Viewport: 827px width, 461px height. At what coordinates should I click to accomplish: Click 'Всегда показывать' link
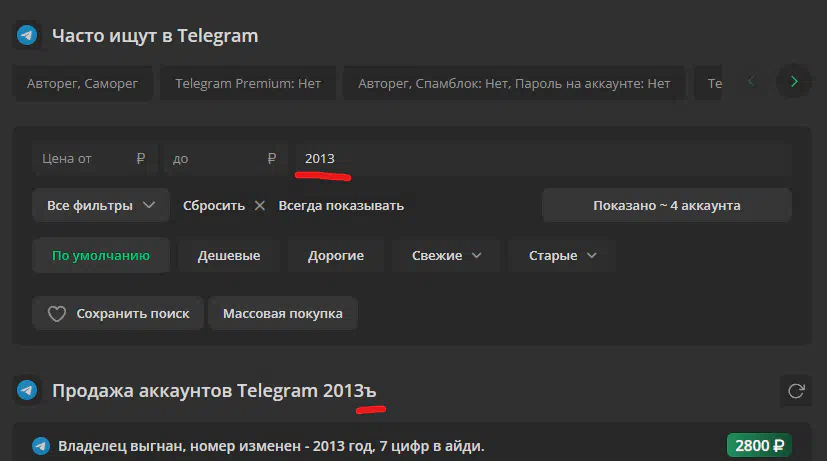(341, 205)
